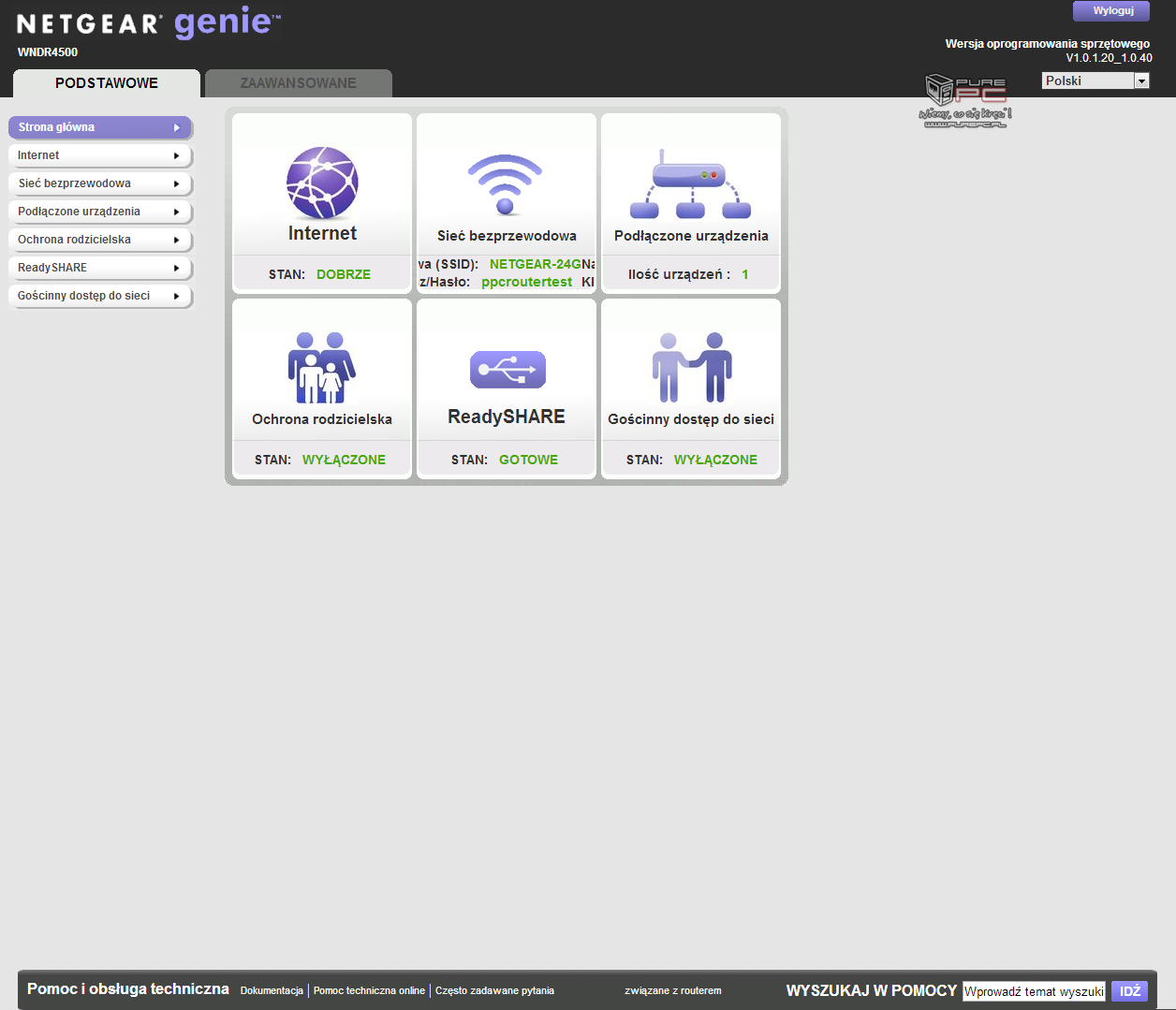This screenshot has height=1010, width=1176.
Task: Open the Internet sidebar menu item
Action: point(100,155)
